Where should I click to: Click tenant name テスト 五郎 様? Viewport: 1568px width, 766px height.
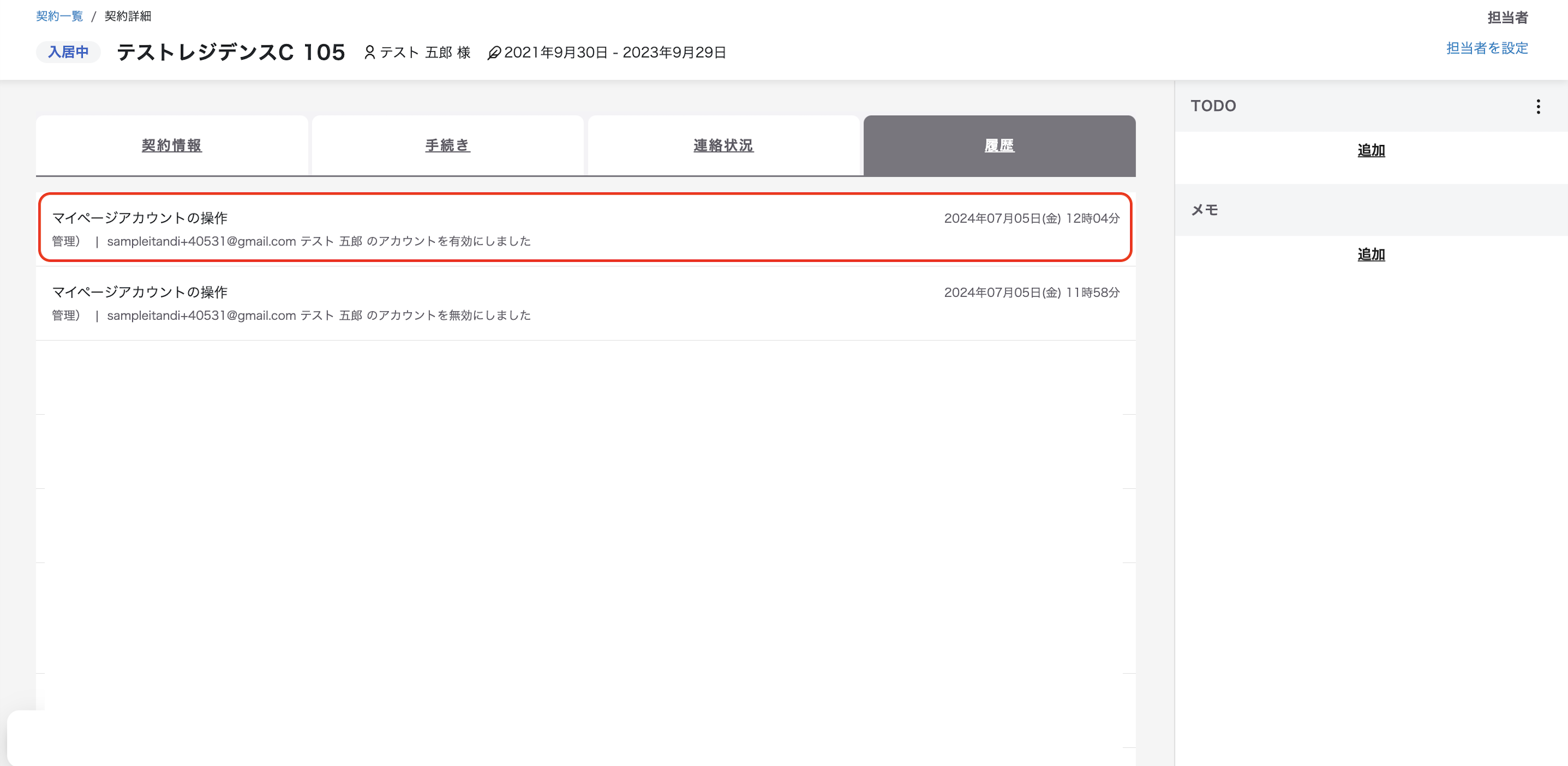425,53
